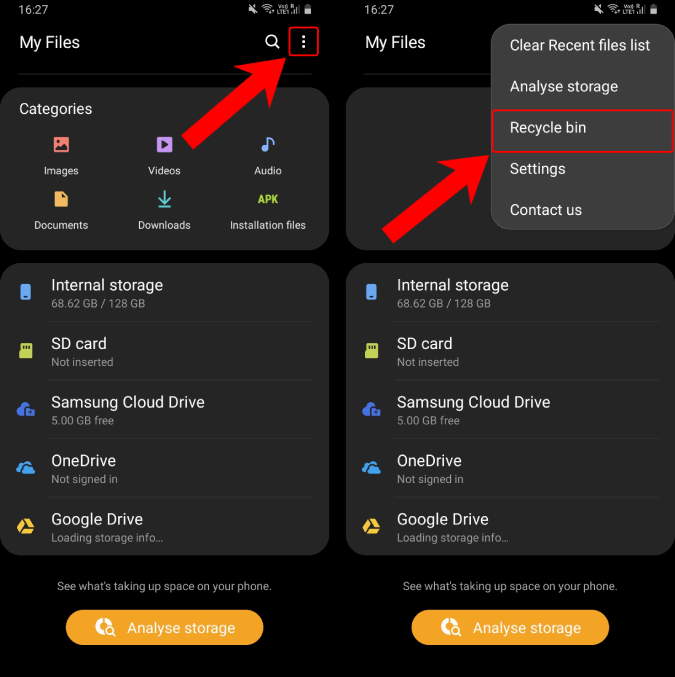675x677 pixels.
Task: Open the Videos category
Action: coord(164,155)
